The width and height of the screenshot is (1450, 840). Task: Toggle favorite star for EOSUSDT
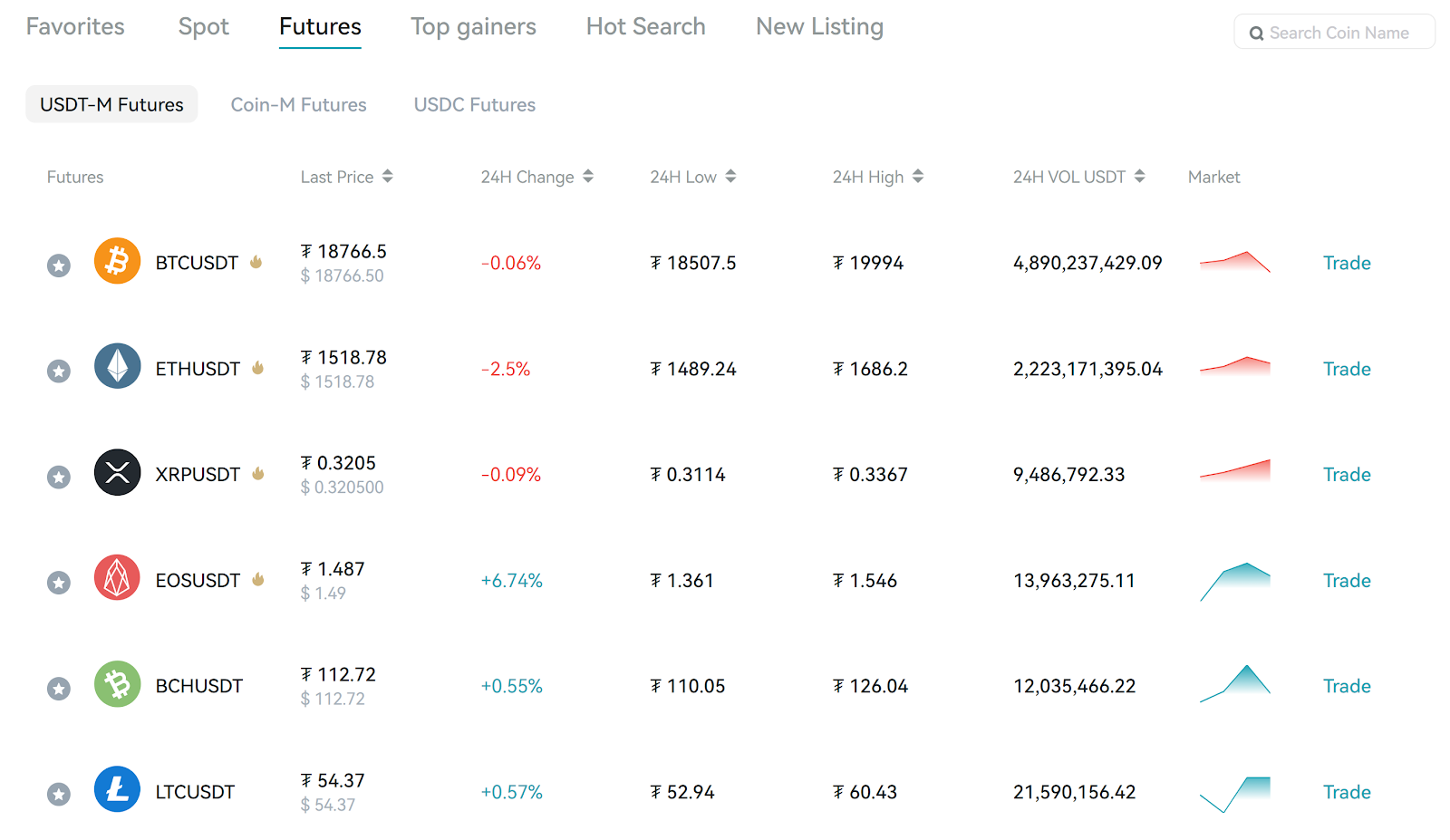pos(59,583)
